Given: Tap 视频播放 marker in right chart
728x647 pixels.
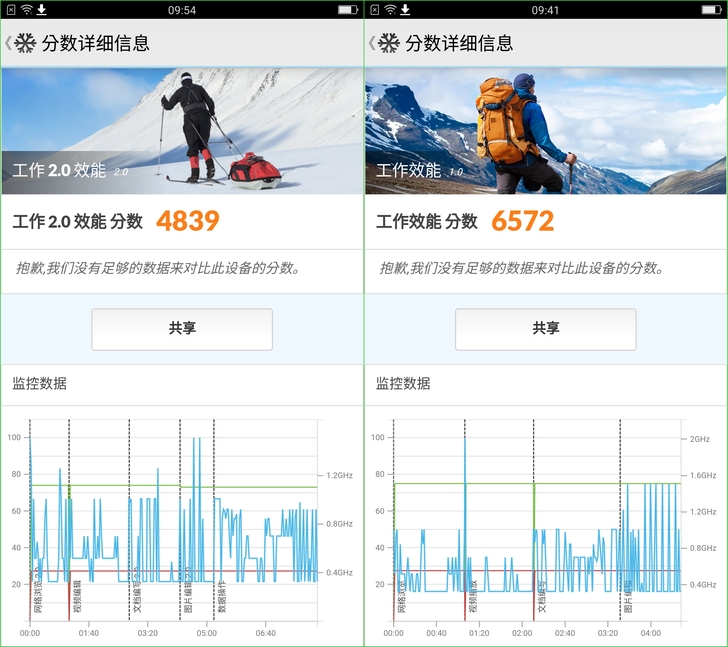Looking at the screenshot, I should pos(473,596).
